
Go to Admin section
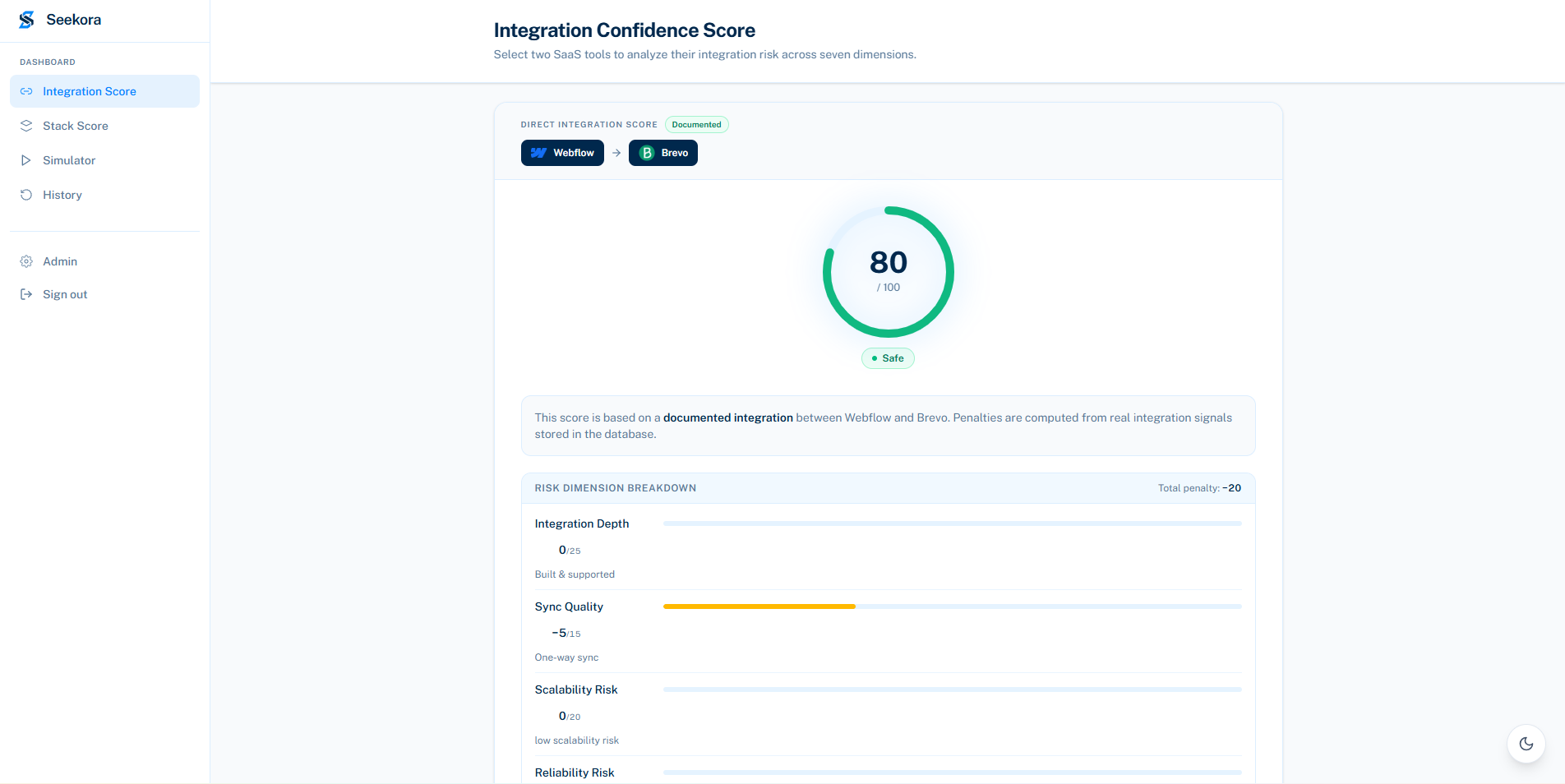[x=104, y=261]
